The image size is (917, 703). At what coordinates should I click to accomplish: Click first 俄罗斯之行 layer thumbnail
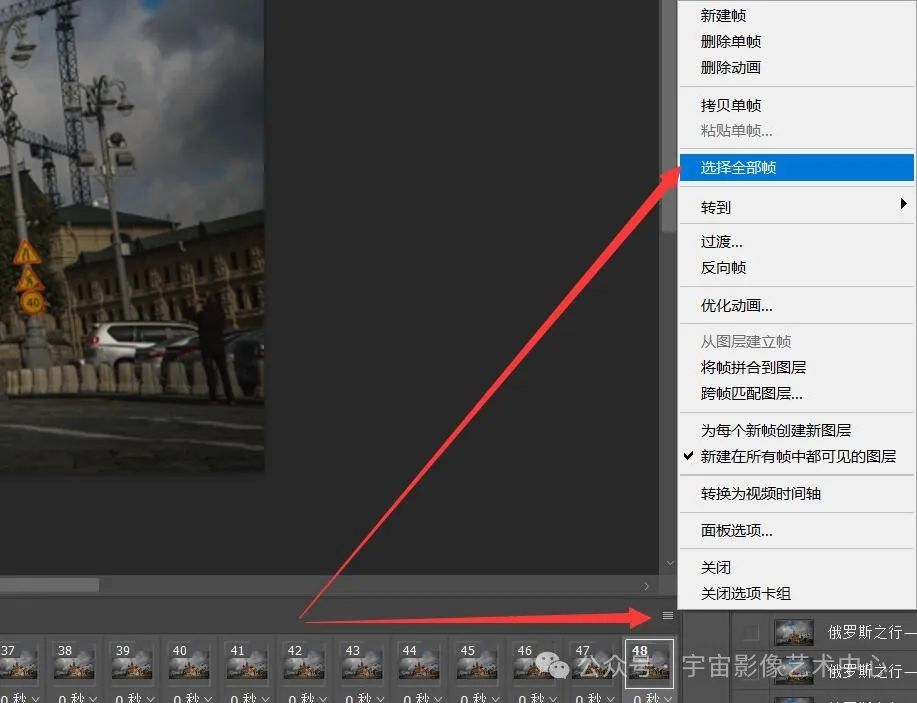click(794, 632)
